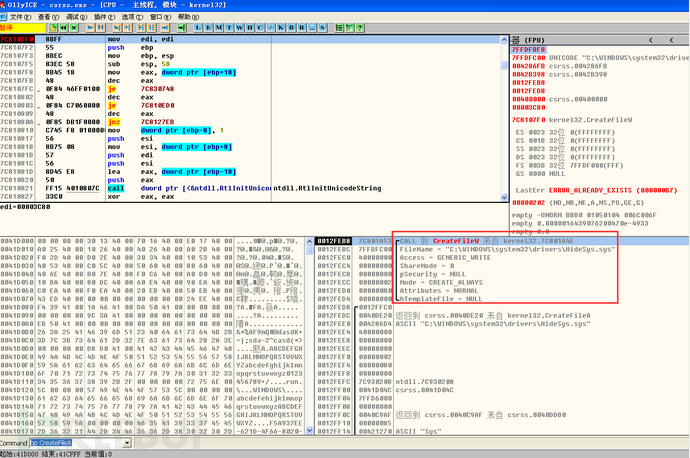Screen dimensions: 690x458
Task: Show References window via R button
Action: point(302,28)
